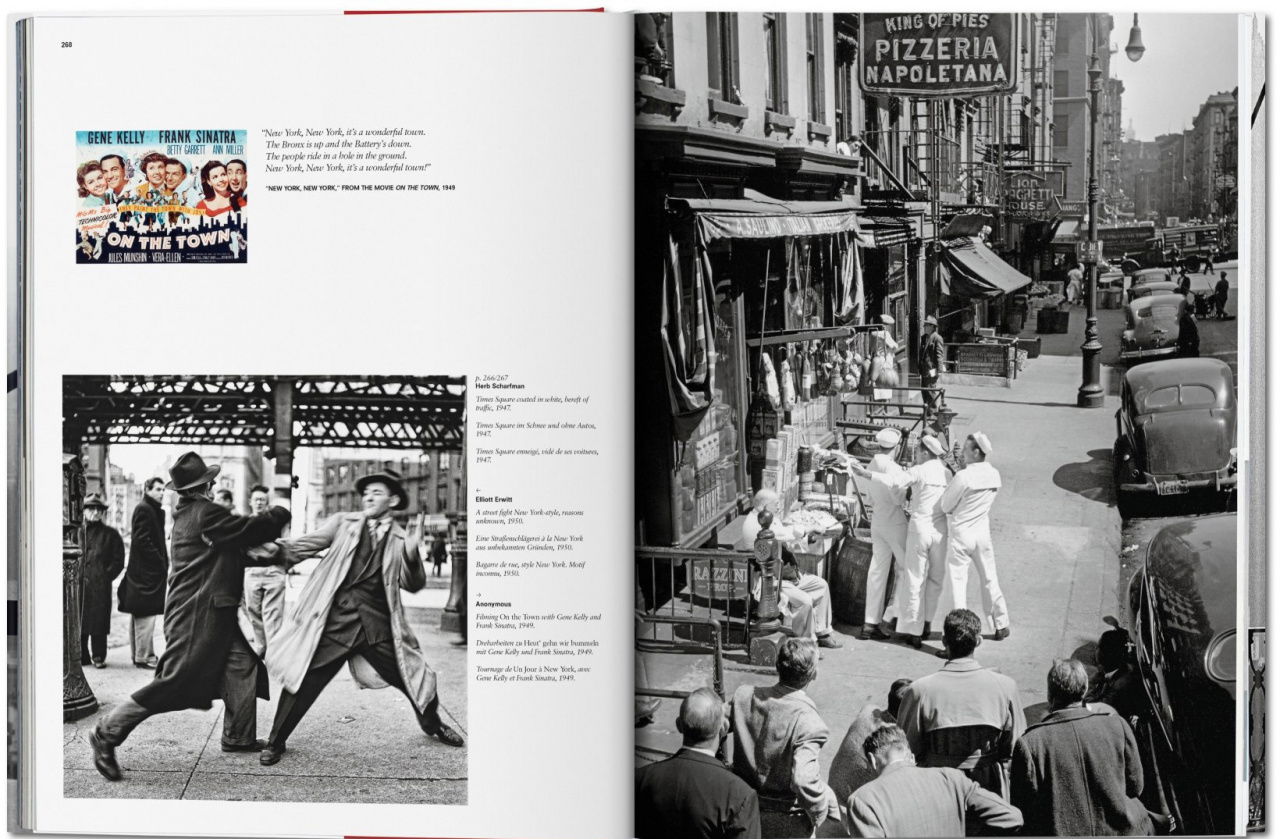1280x839 pixels.
Task: Click the On the Town movie poster
Action: click(161, 196)
